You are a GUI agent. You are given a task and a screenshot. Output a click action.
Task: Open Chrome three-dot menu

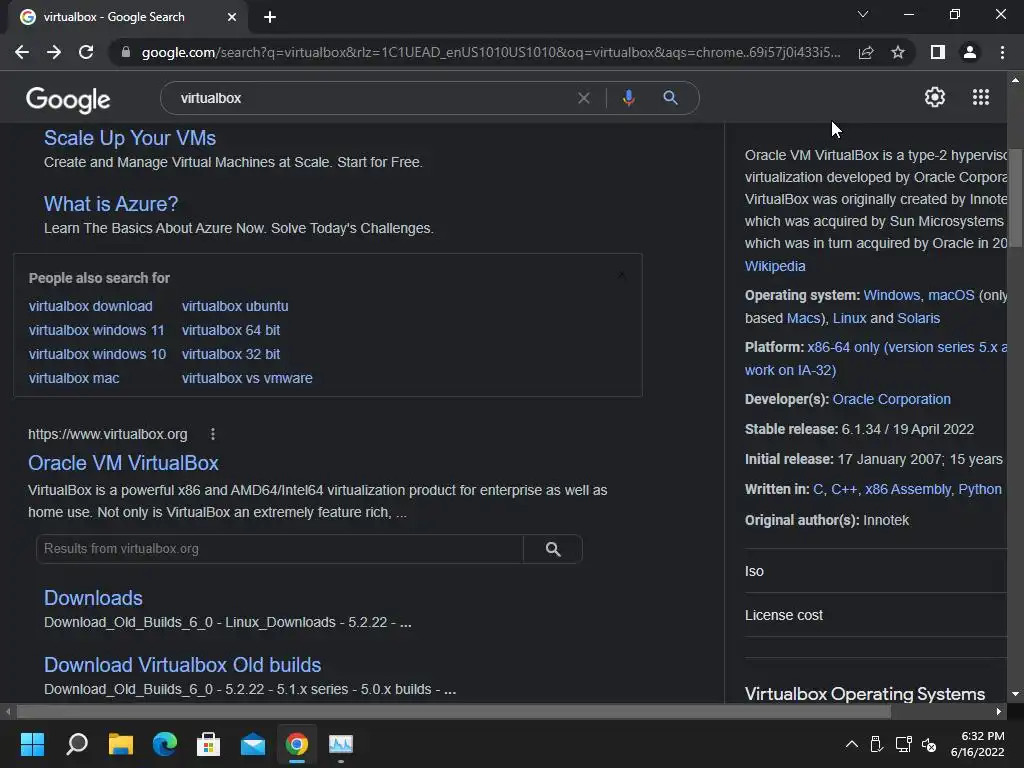tap(1002, 52)
